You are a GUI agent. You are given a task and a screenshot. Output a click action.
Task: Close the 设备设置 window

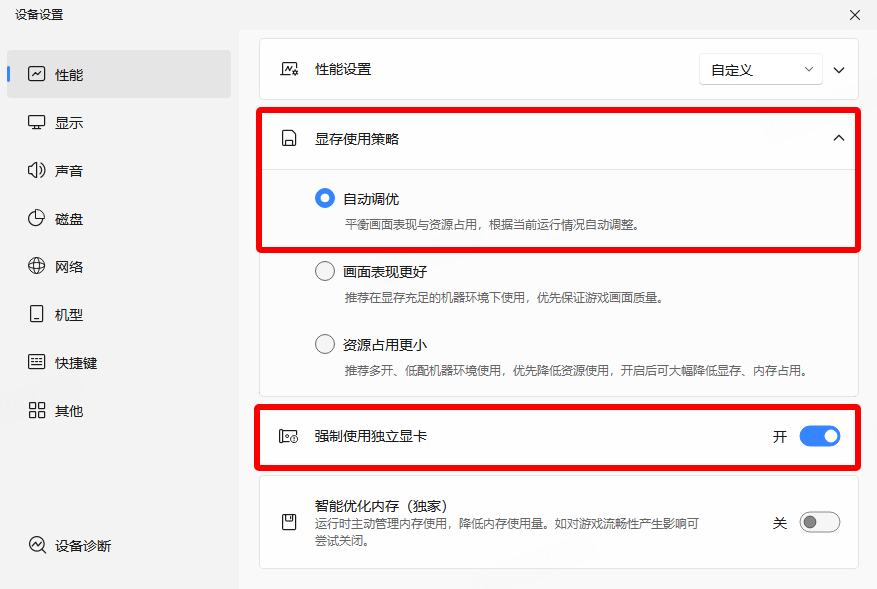[855, 15]
